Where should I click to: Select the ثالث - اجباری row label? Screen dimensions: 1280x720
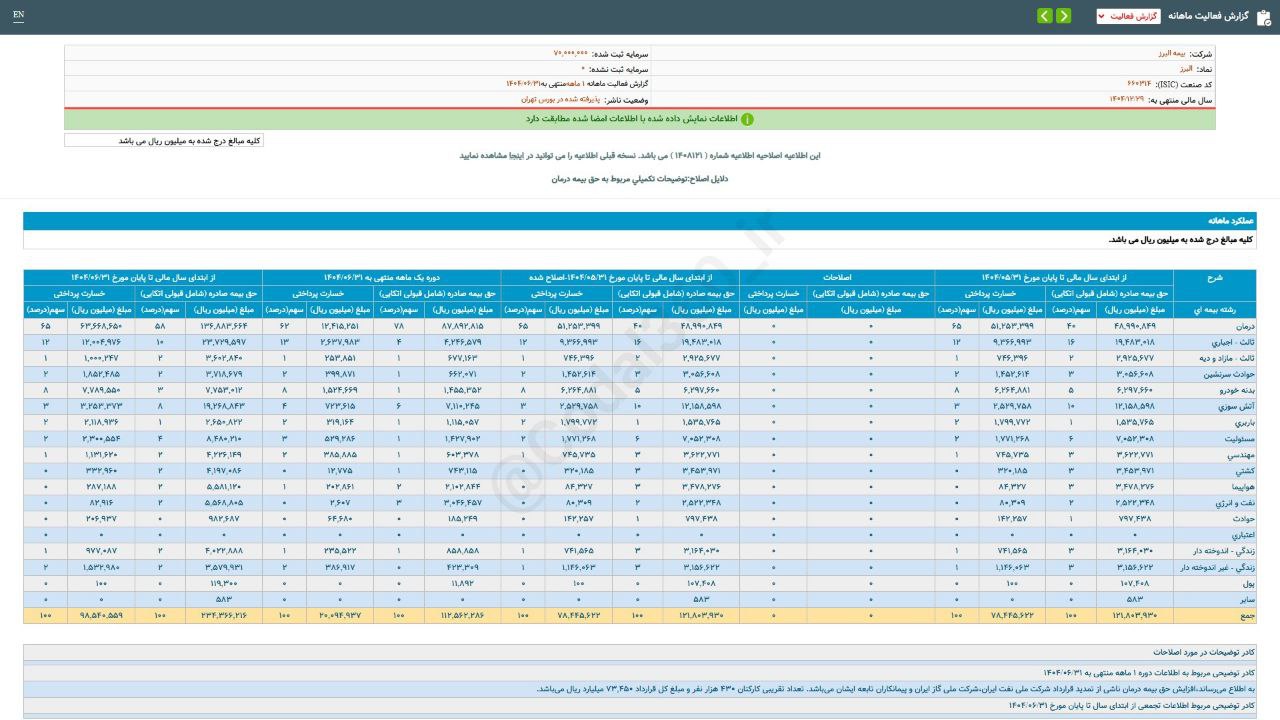pos(1227,342)
